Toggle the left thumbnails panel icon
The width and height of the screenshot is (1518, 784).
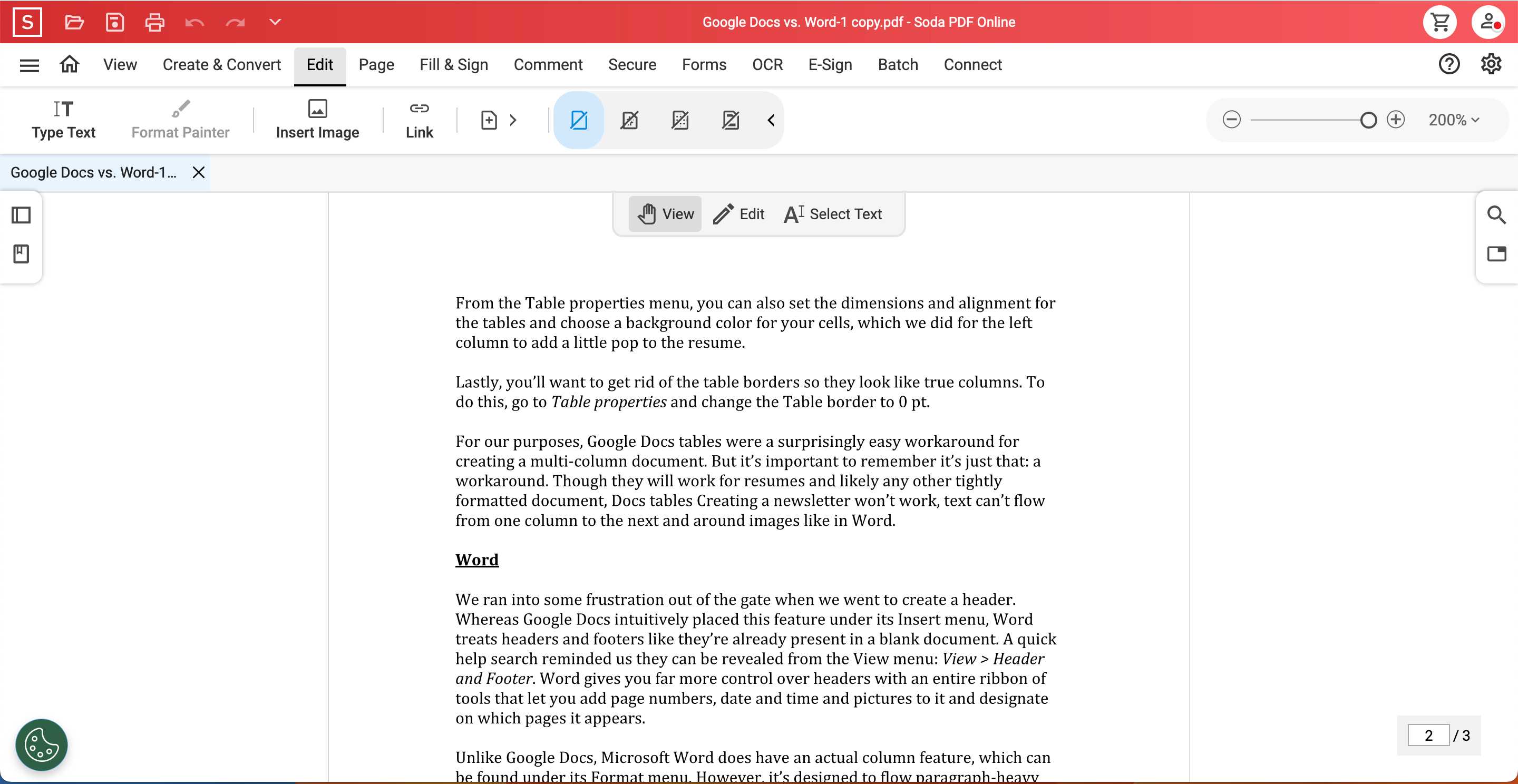21,215
